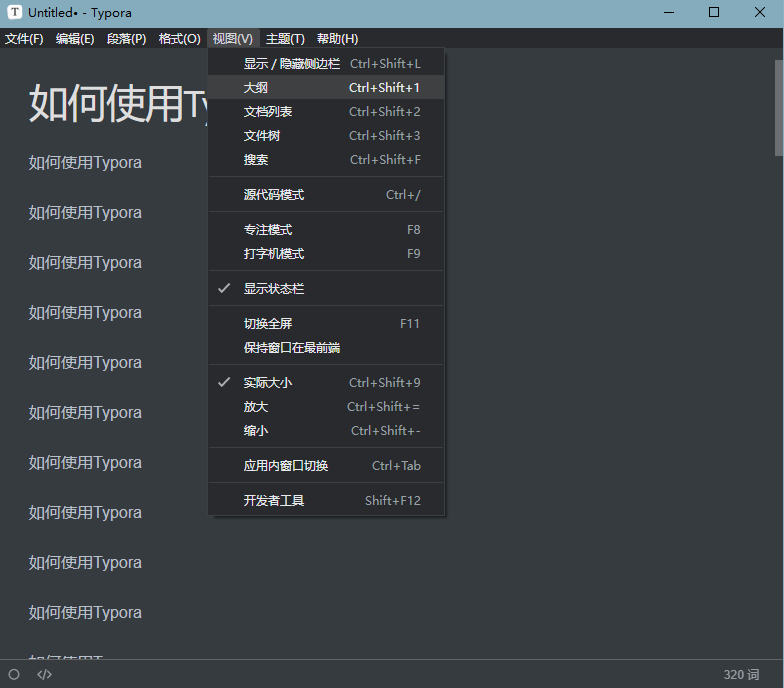Image resolution: width=784 pixels, height=688 pixels.
Task: Click the sidebar toggle circle icon in status bar
Action: (14, 674)
